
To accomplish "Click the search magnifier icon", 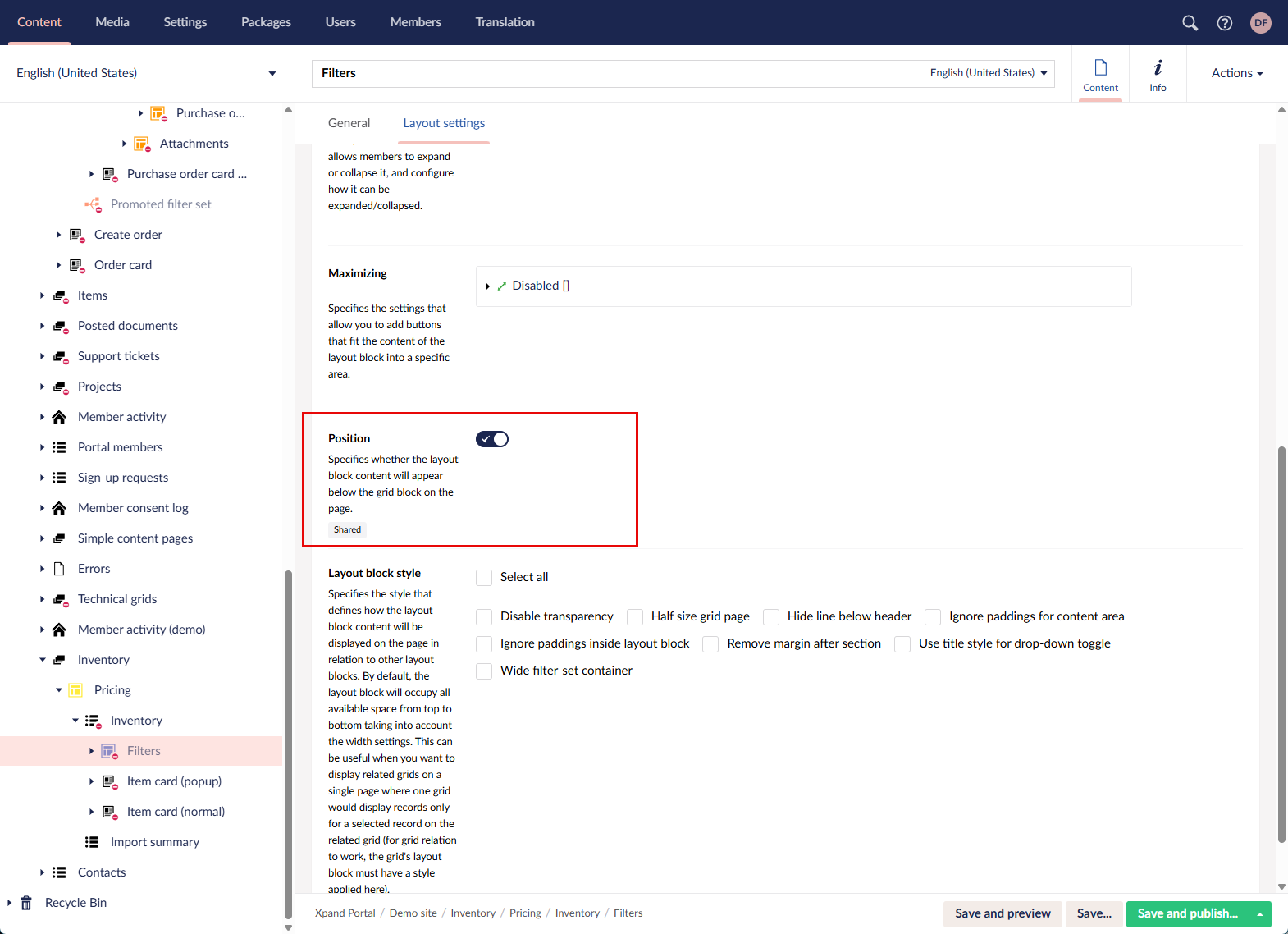I will (1190, 23).
